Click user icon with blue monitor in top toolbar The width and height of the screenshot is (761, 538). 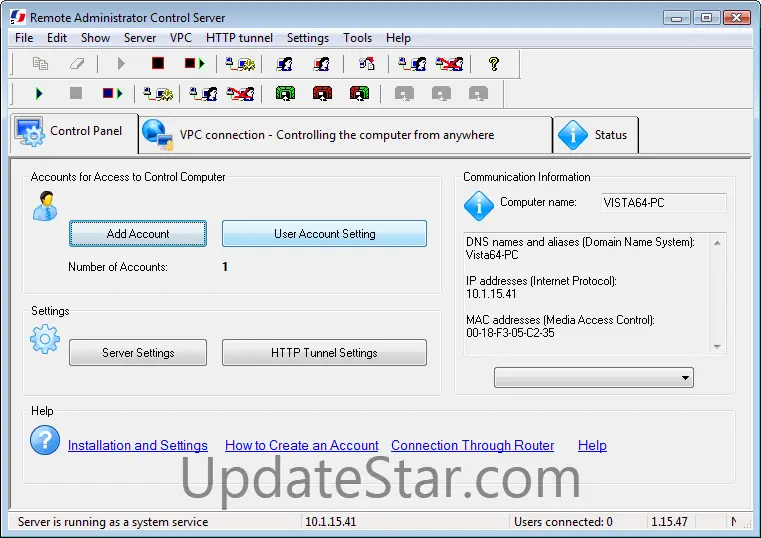pyautogui.click(x=284, y=64)
